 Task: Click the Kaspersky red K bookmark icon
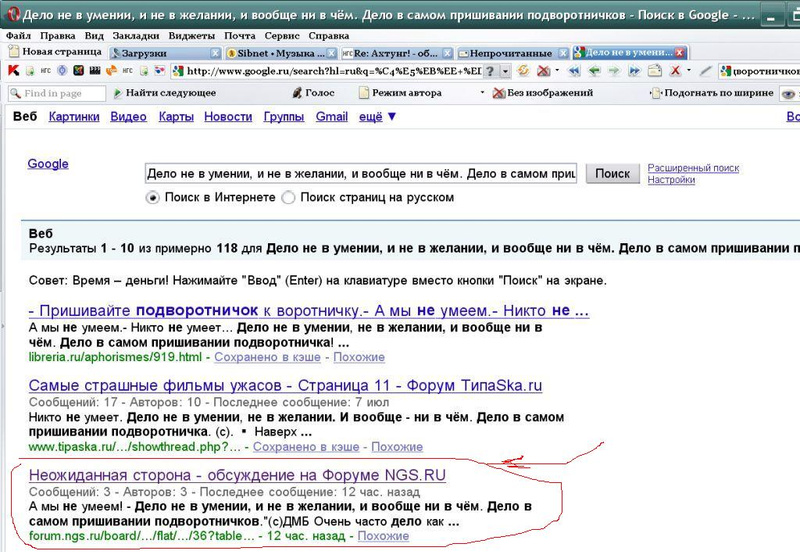click(x=13, y=71)
